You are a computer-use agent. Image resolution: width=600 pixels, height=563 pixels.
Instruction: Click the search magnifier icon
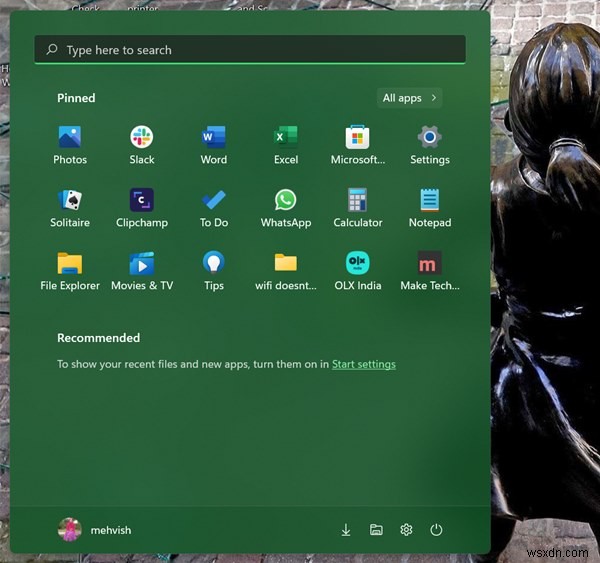click(52, 49)
